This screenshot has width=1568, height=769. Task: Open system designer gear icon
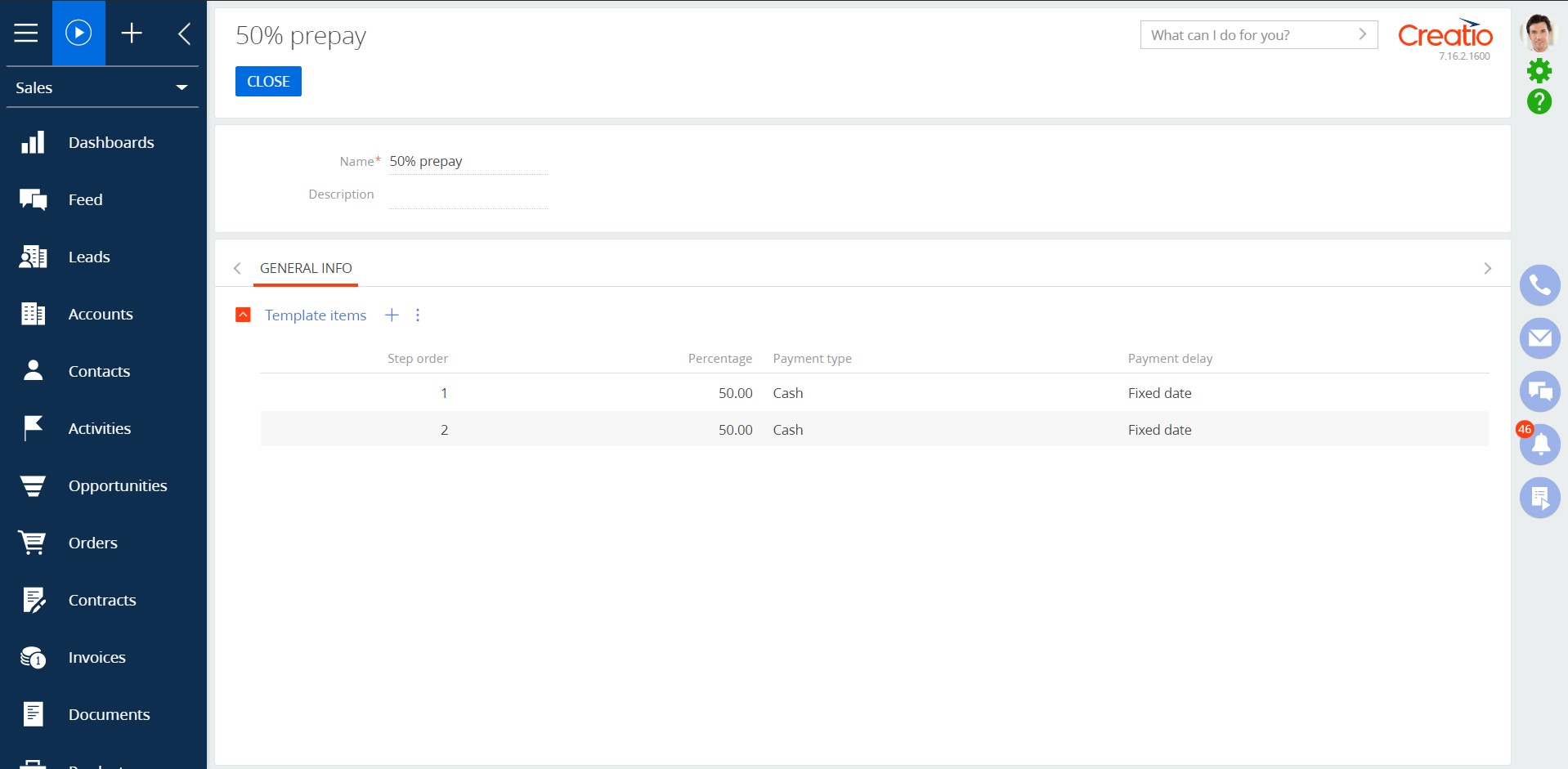[1539, 71]
